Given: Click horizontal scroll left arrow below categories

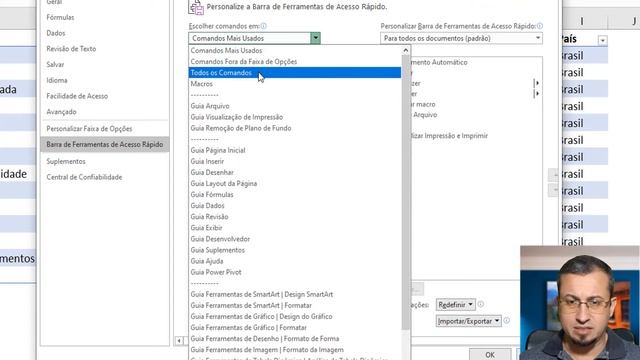Looking at the screenshot, I should [x=179, y=340].
